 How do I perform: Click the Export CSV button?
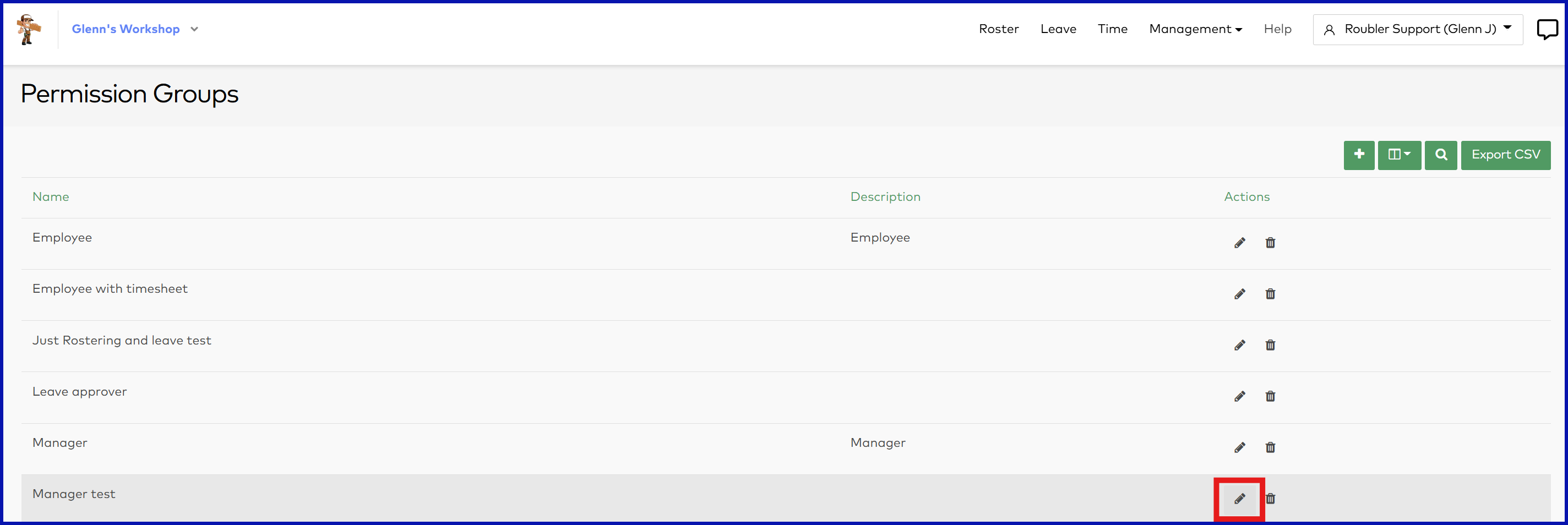[1505, 155]
